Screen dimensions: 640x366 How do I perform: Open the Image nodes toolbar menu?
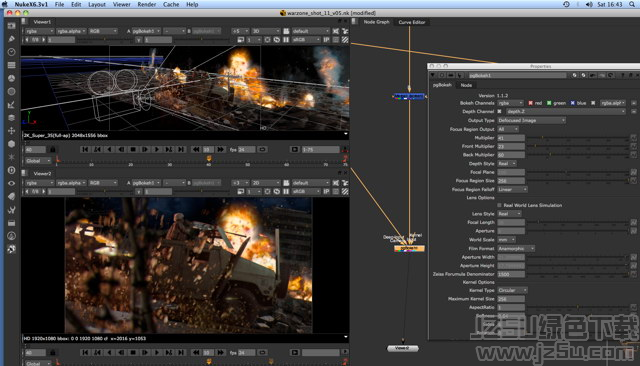pyautogui.click(x=11, y=26)
